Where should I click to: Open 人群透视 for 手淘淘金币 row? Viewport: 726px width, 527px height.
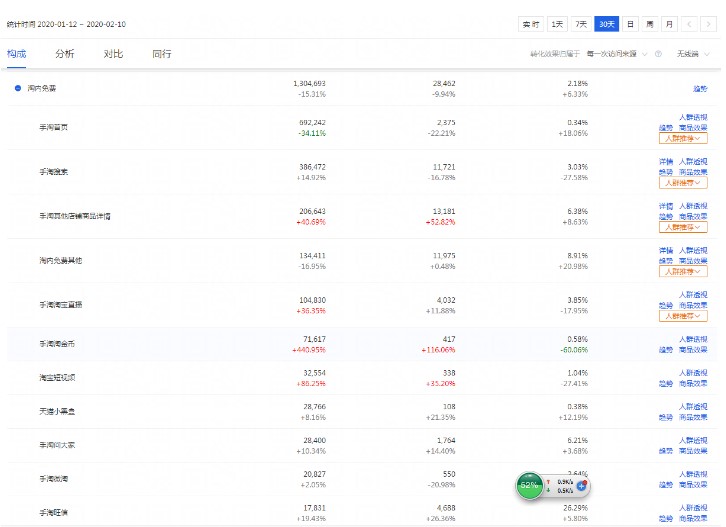click(x=693, y=339)
